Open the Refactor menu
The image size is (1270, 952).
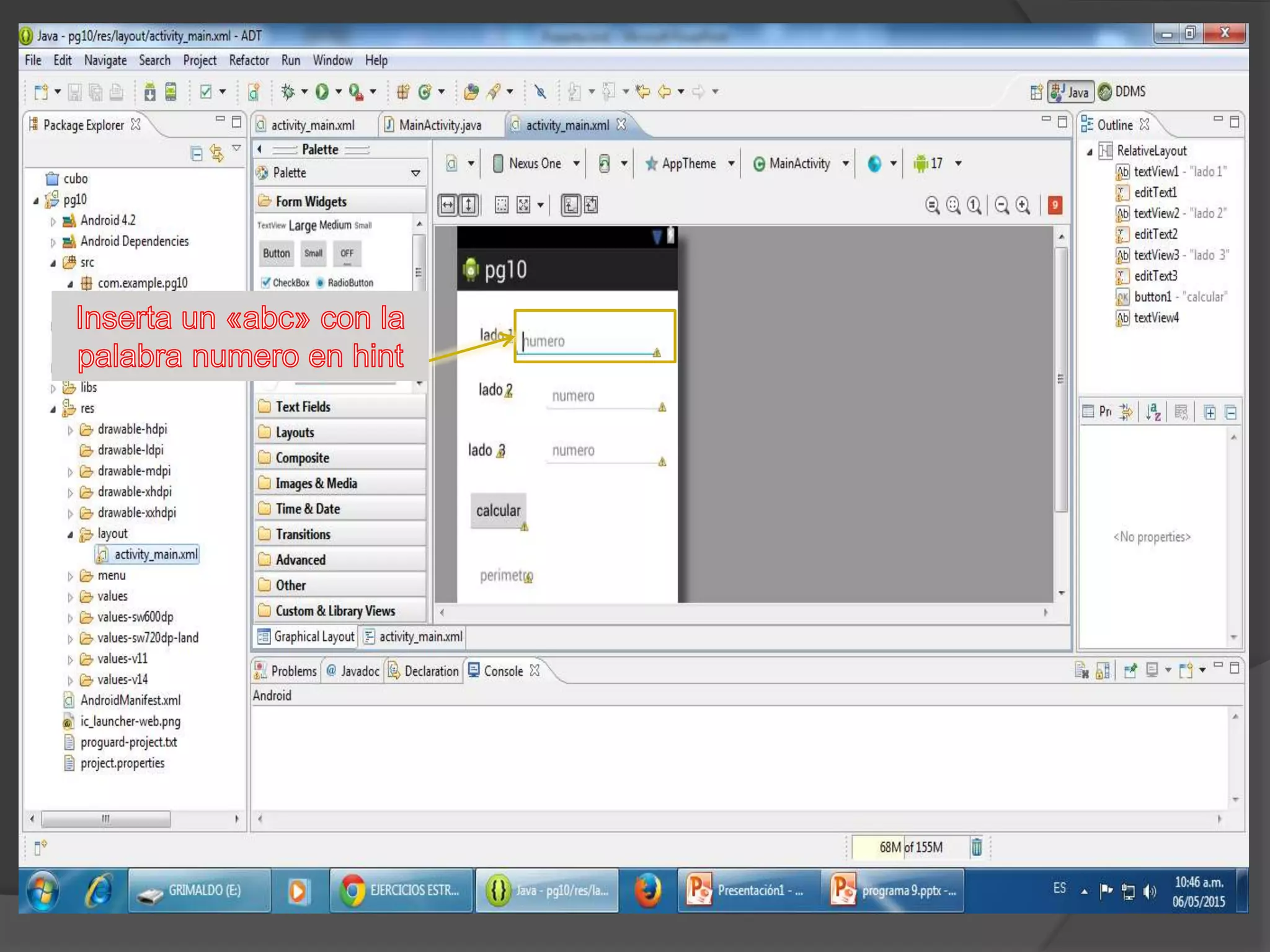click(249, 60)
